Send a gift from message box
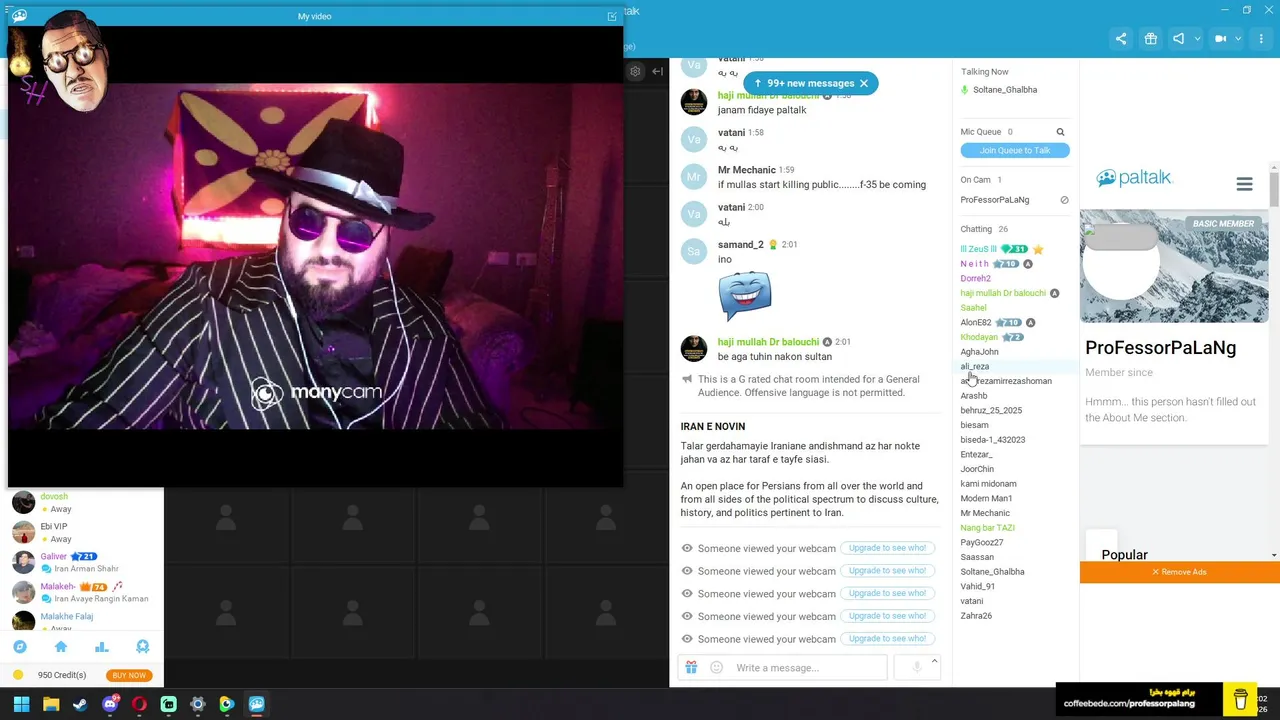1280x720 pixels. coord(691,667)
